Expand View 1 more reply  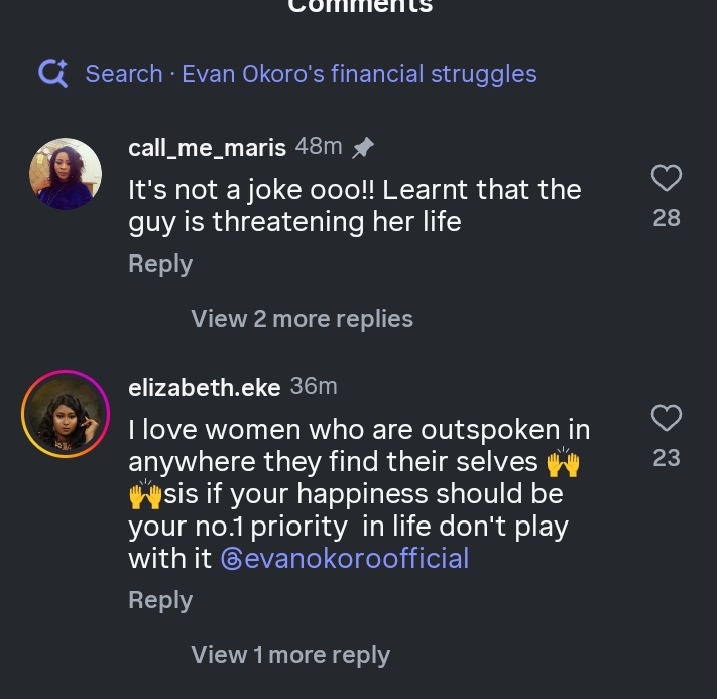coord(290,655)
